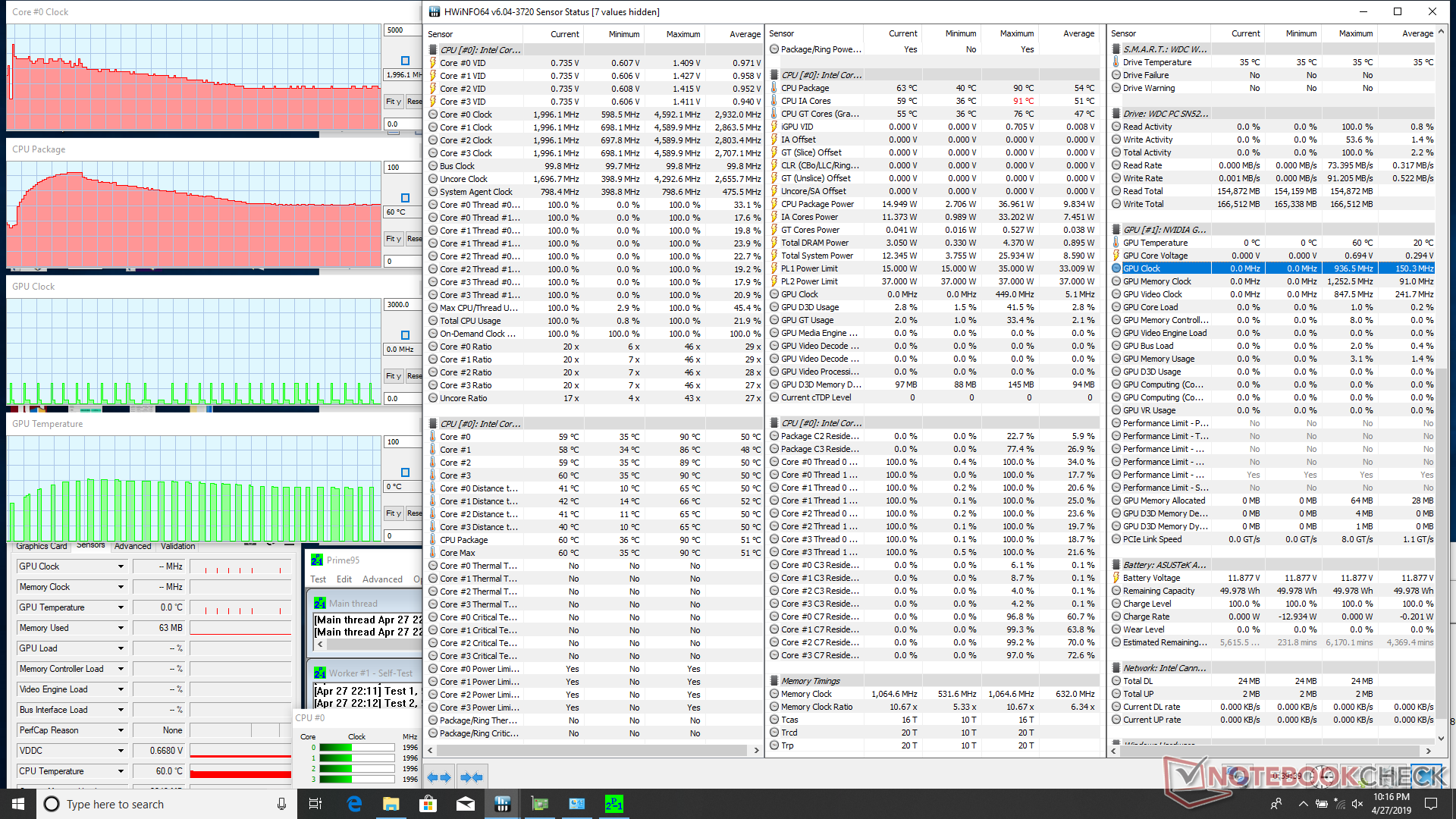
Task: Toggle the checkbox in CPU Package graph
Action: pos(405,198)
